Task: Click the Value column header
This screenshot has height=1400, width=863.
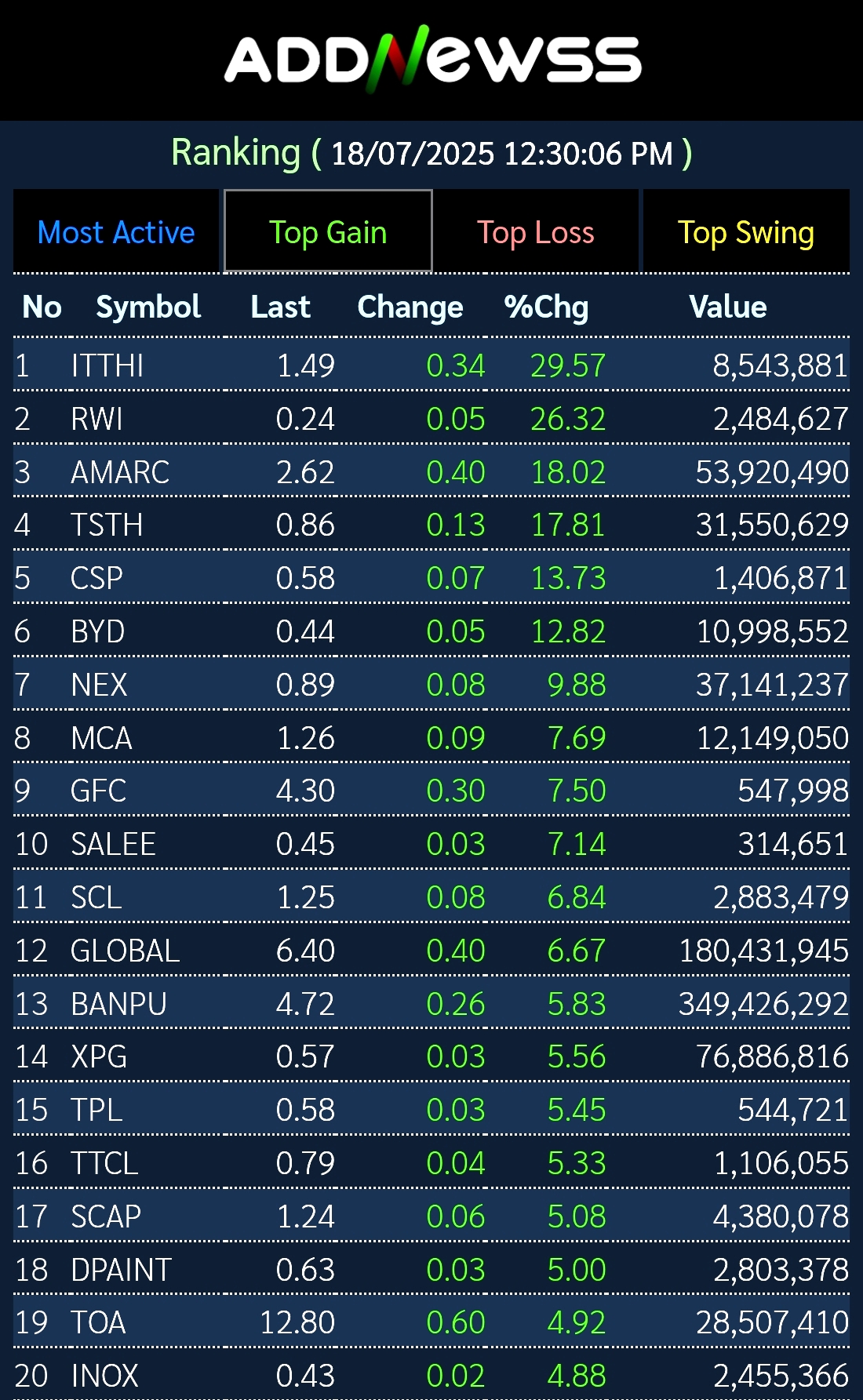Action: tap(727, 307)
